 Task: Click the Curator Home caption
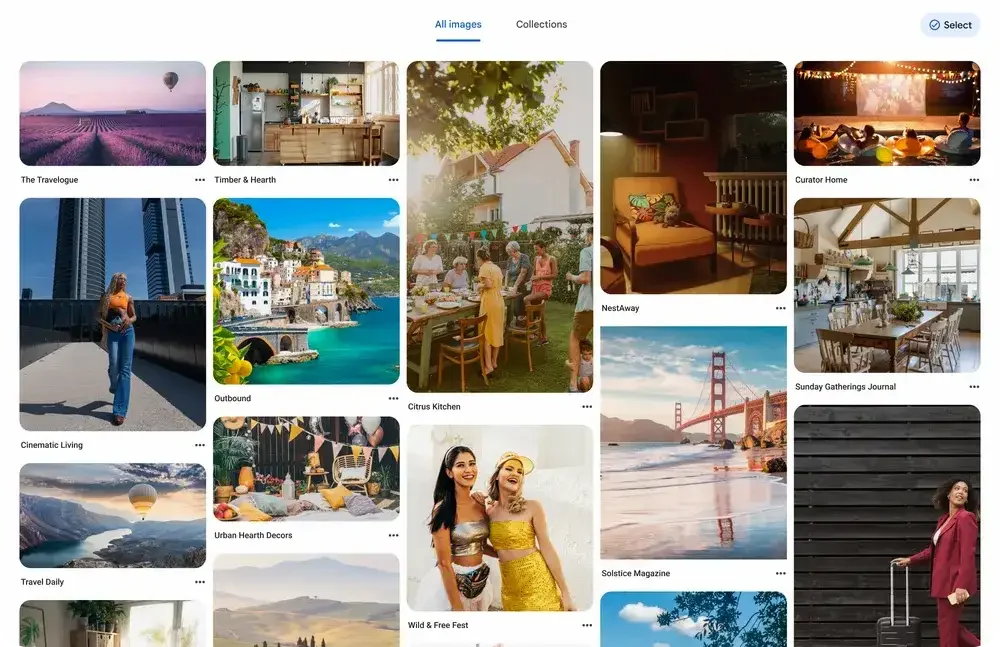tap(821, 180)
